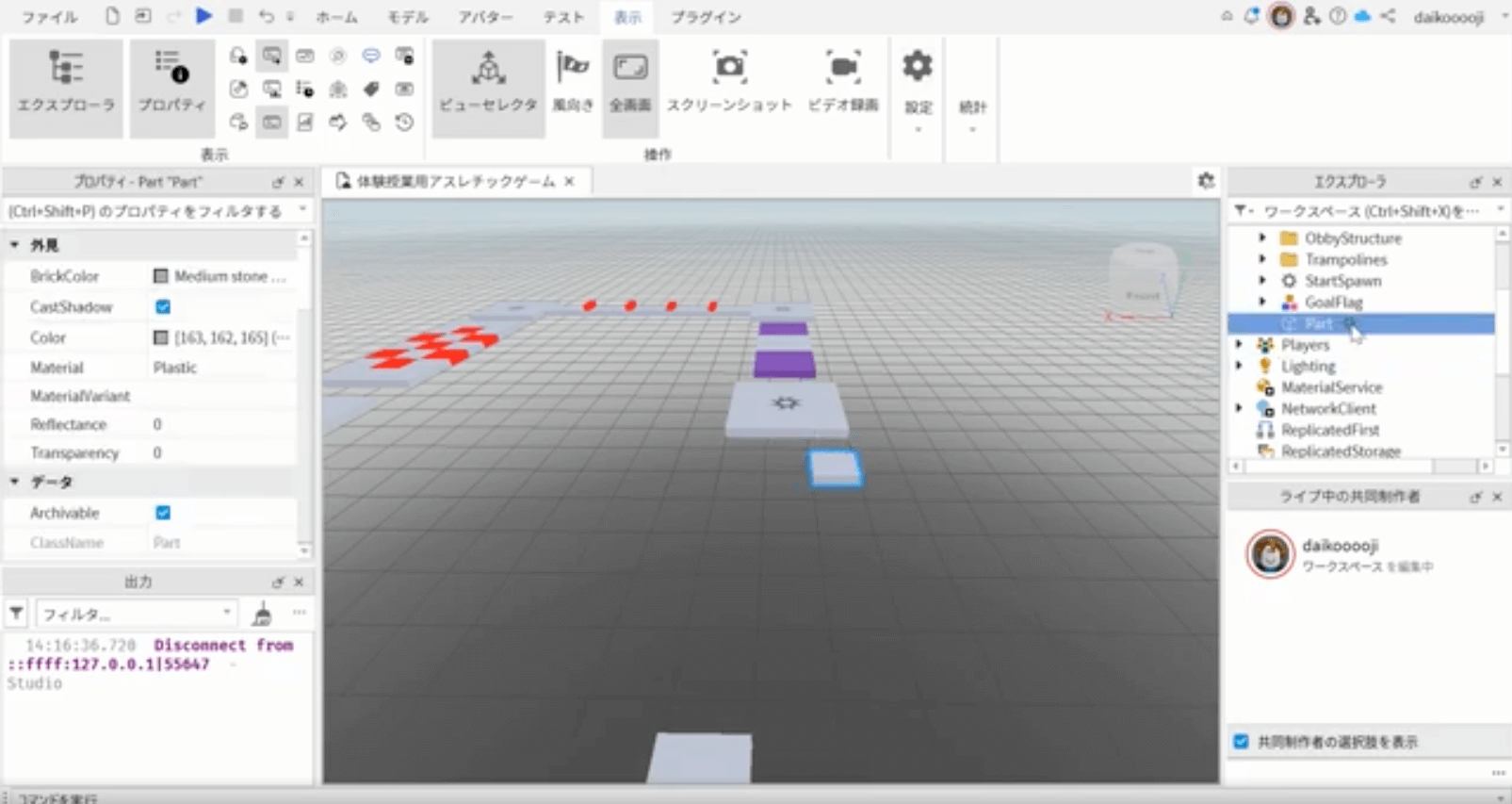The height and width of the screenshot is (804, 1512).
Task: Switch to the プラグイン tab
Action: [x=706, y=17]
